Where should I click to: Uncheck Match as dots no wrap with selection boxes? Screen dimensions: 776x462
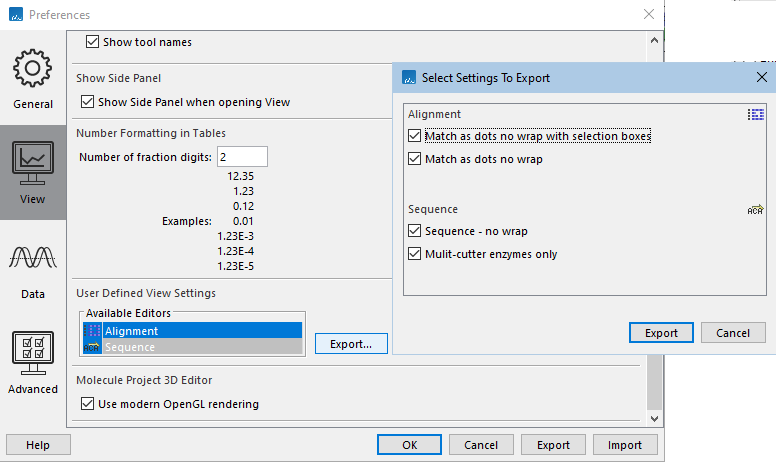click(x=415, y=136)
